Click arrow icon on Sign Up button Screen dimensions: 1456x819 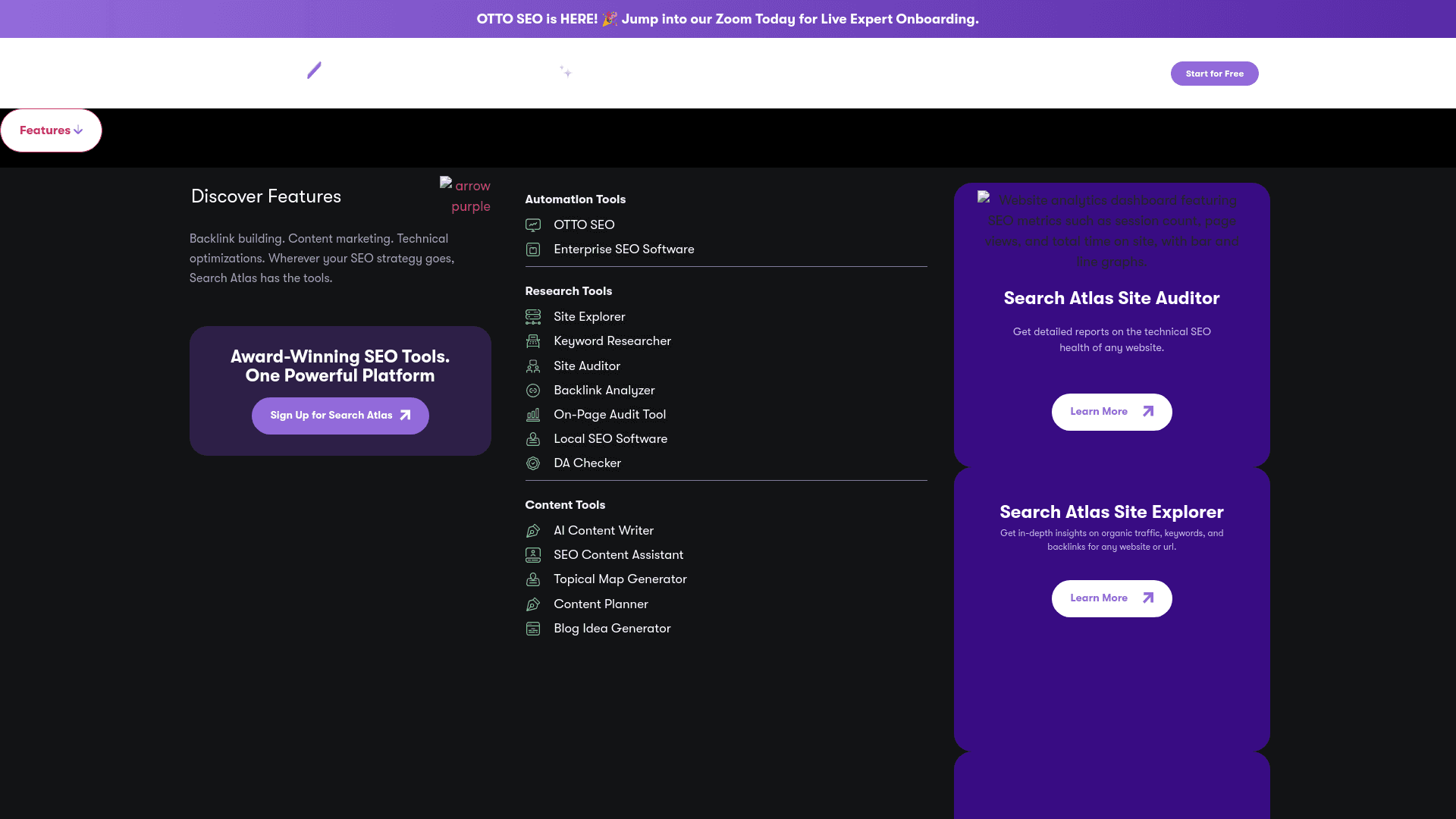coord(405,416)
